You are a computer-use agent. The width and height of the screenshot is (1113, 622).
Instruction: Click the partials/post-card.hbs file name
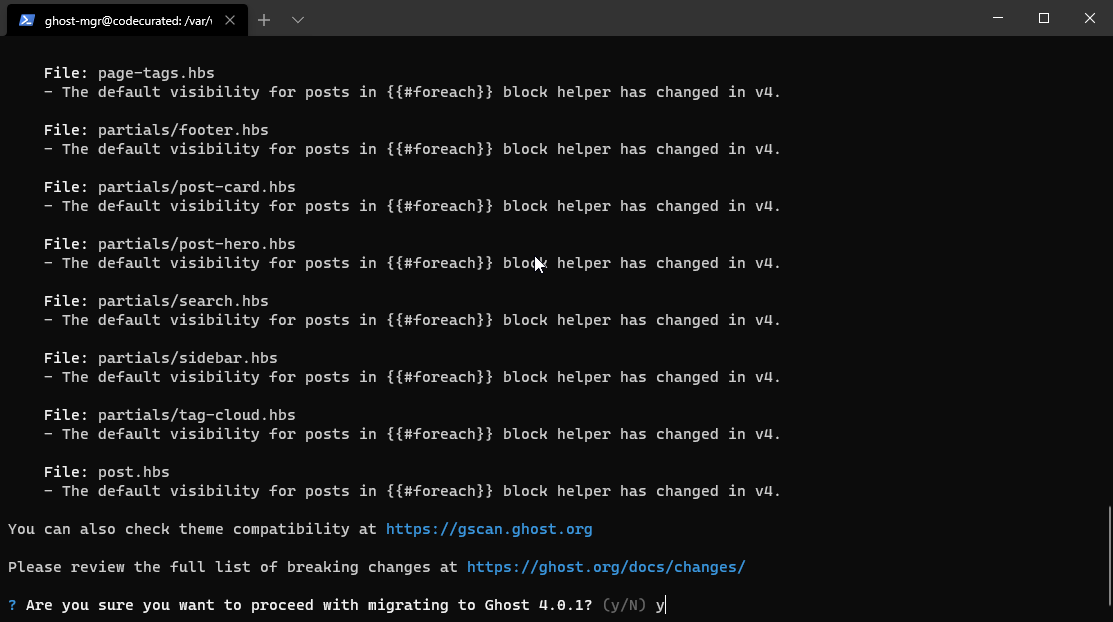click(x=197, y=187)
